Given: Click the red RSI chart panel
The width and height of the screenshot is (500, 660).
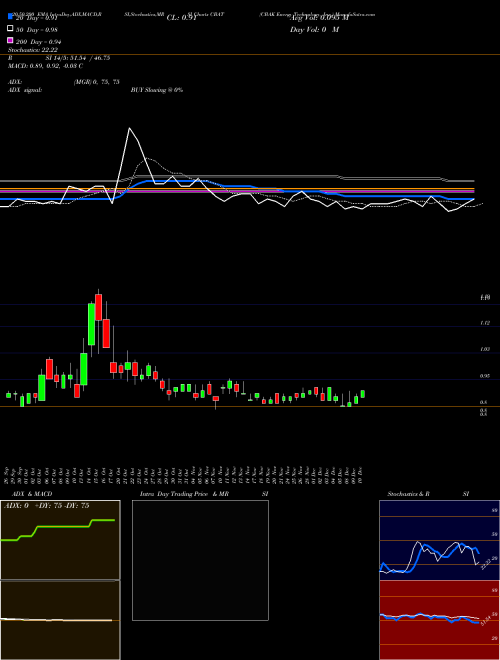Looking at the screenshot, I should pos(439,620).
